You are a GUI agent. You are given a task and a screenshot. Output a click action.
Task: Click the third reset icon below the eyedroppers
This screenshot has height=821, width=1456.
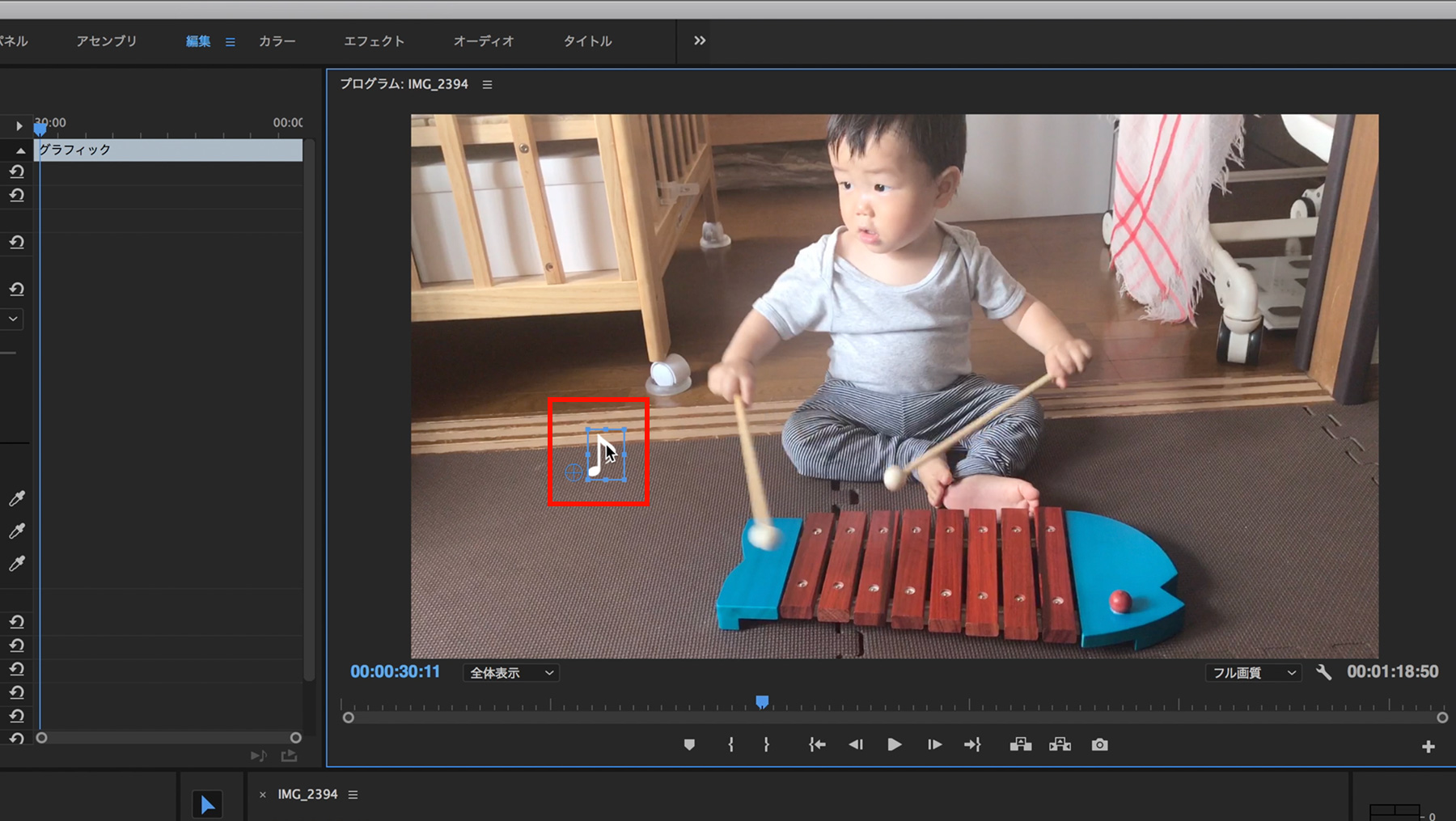16,668
